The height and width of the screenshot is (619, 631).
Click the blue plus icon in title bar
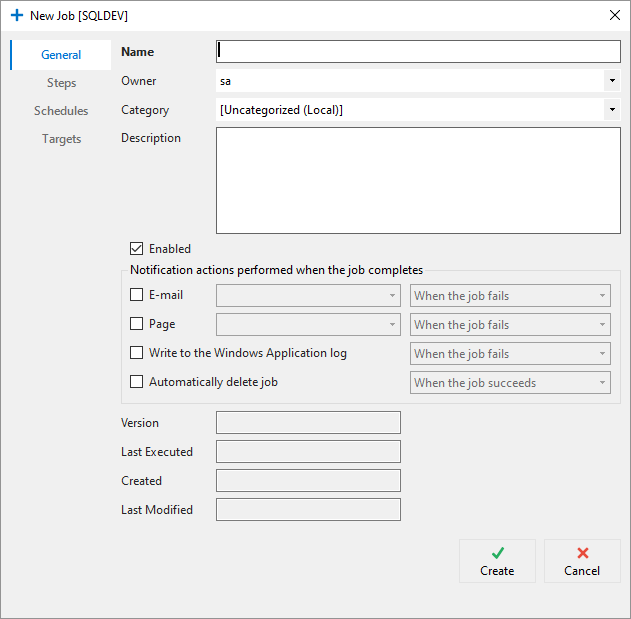16,16
